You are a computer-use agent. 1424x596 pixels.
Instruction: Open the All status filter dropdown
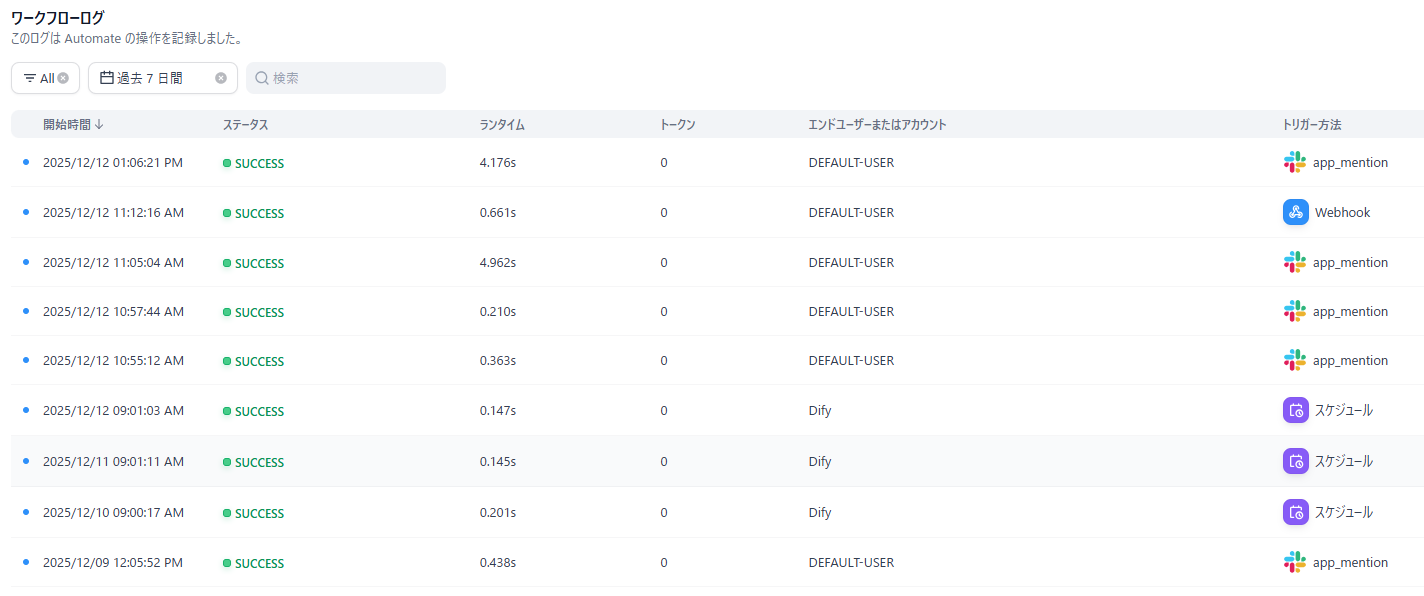(x=39, y=78)
